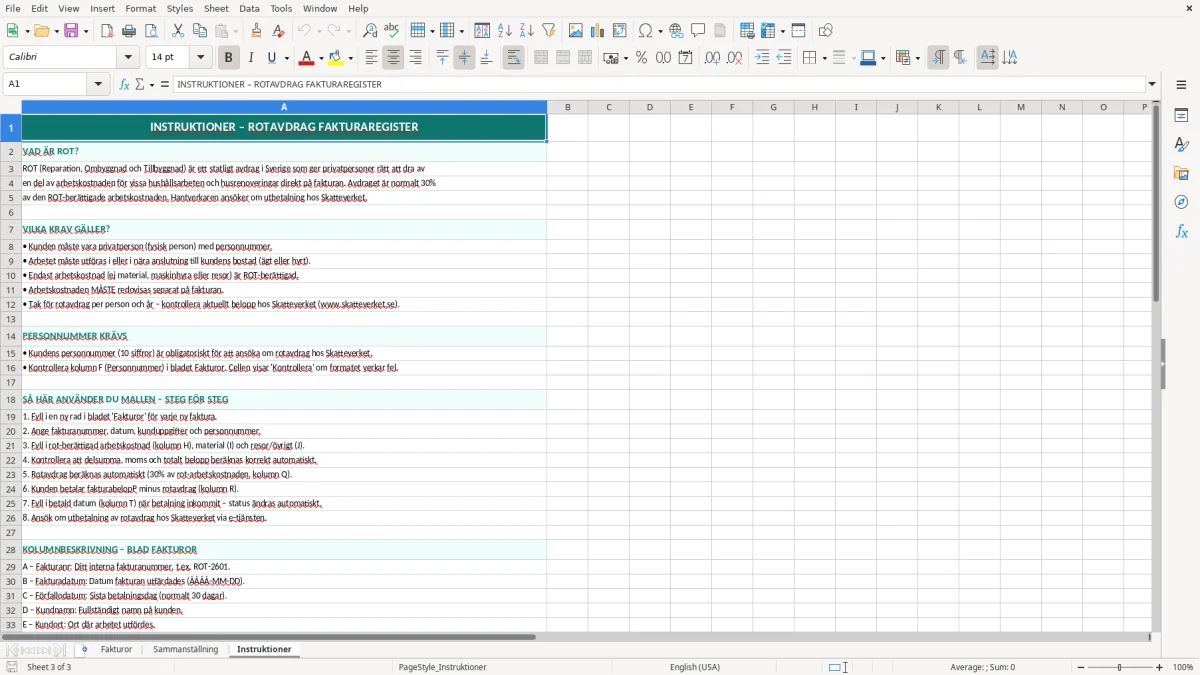The image size is (1200, 675).
Task: Toggle Underline formatting
Action: (x=272, y=58)
